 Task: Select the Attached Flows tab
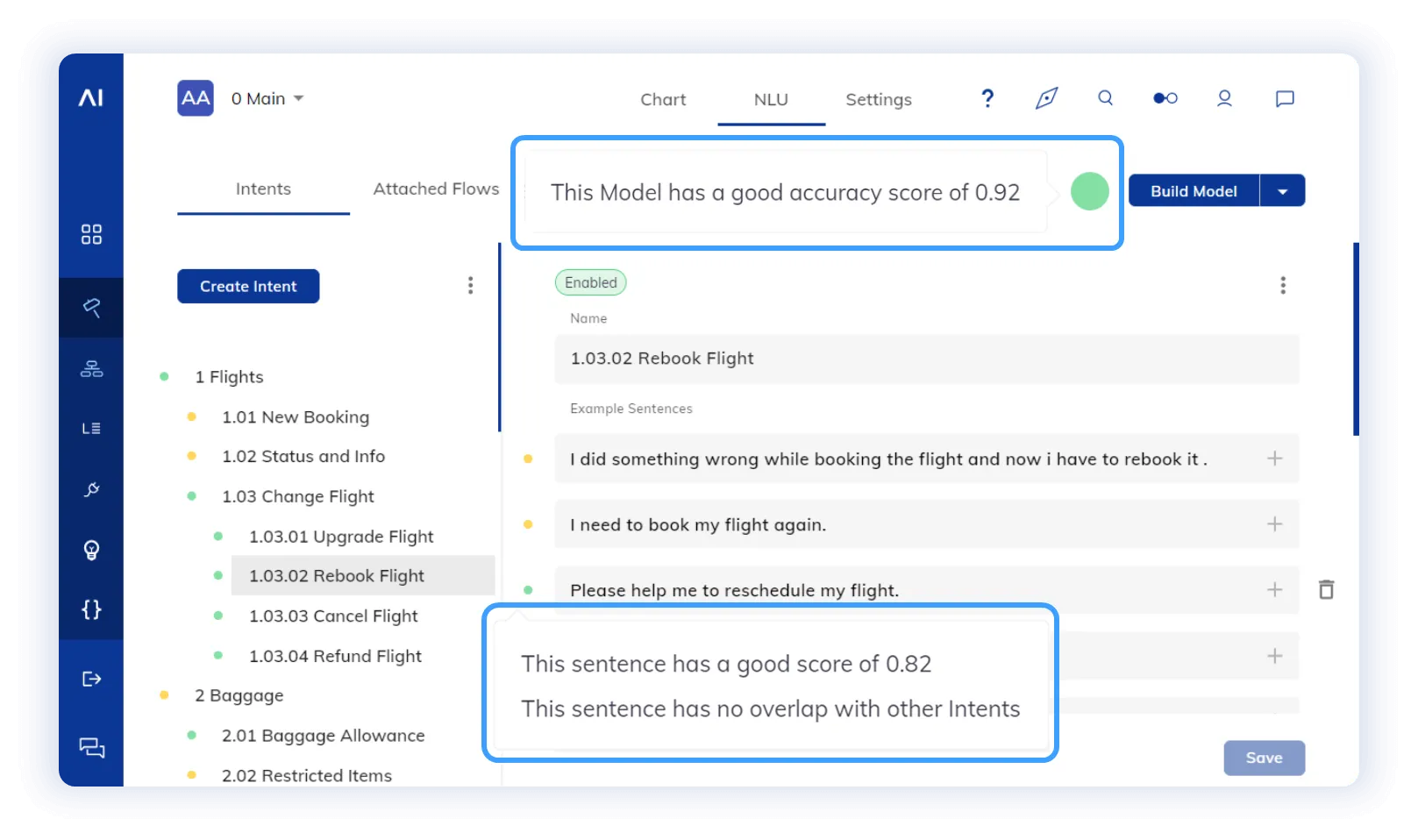point(436,189)
